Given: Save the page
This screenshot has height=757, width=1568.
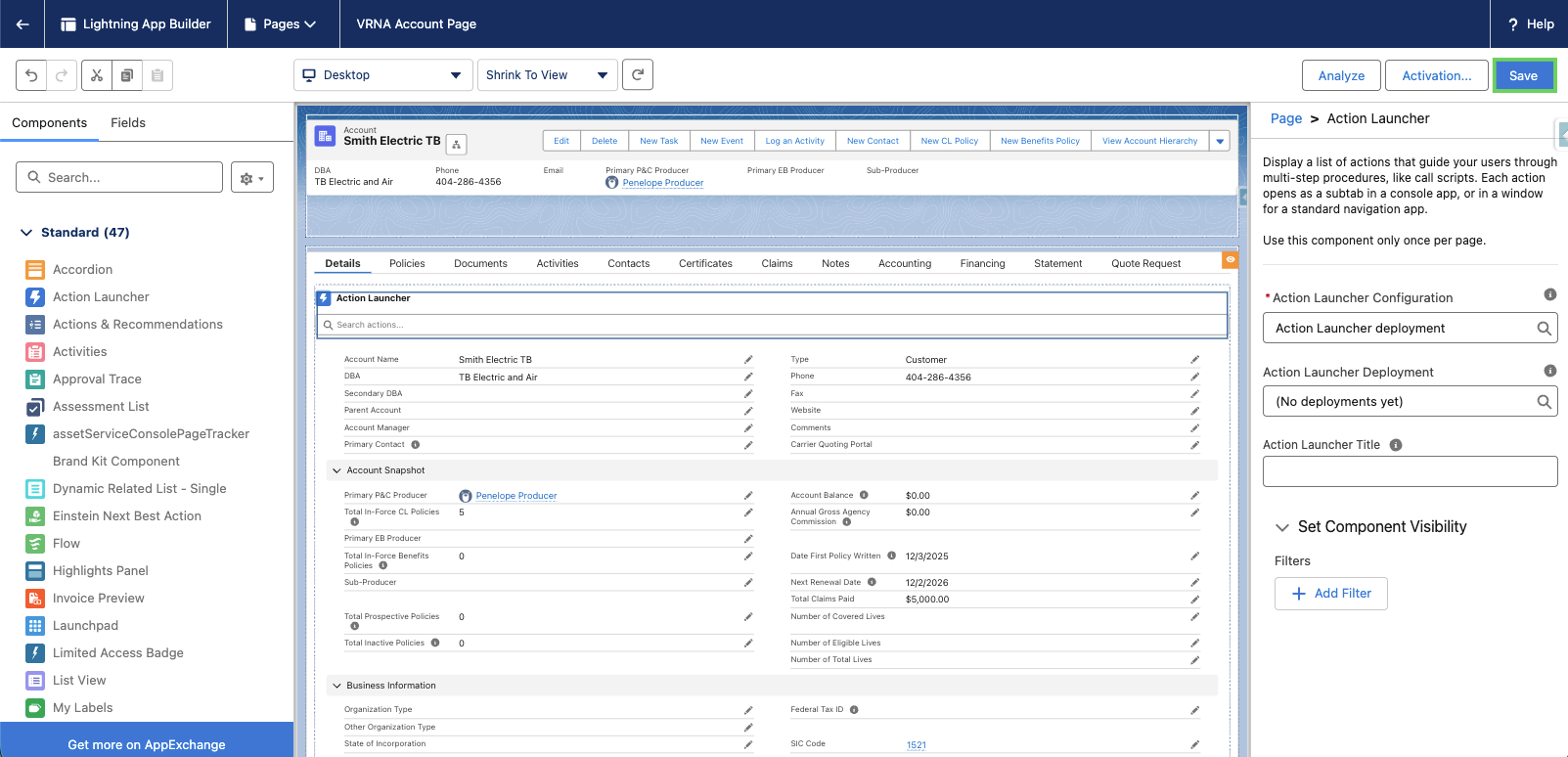Looking at the screenshot, I should click(x=1523, y=75).
